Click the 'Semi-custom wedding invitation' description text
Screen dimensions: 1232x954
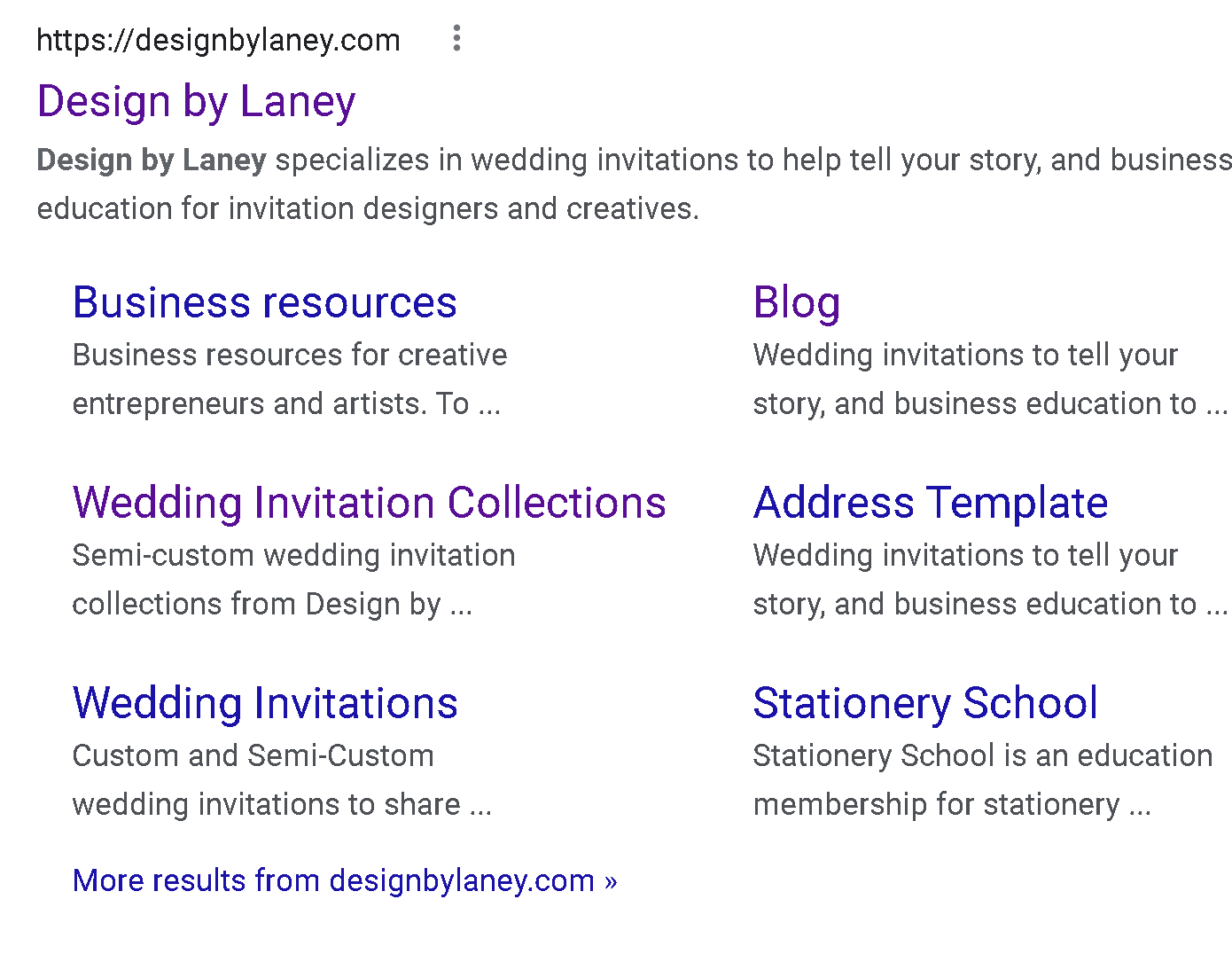click(x=293, y=555)
